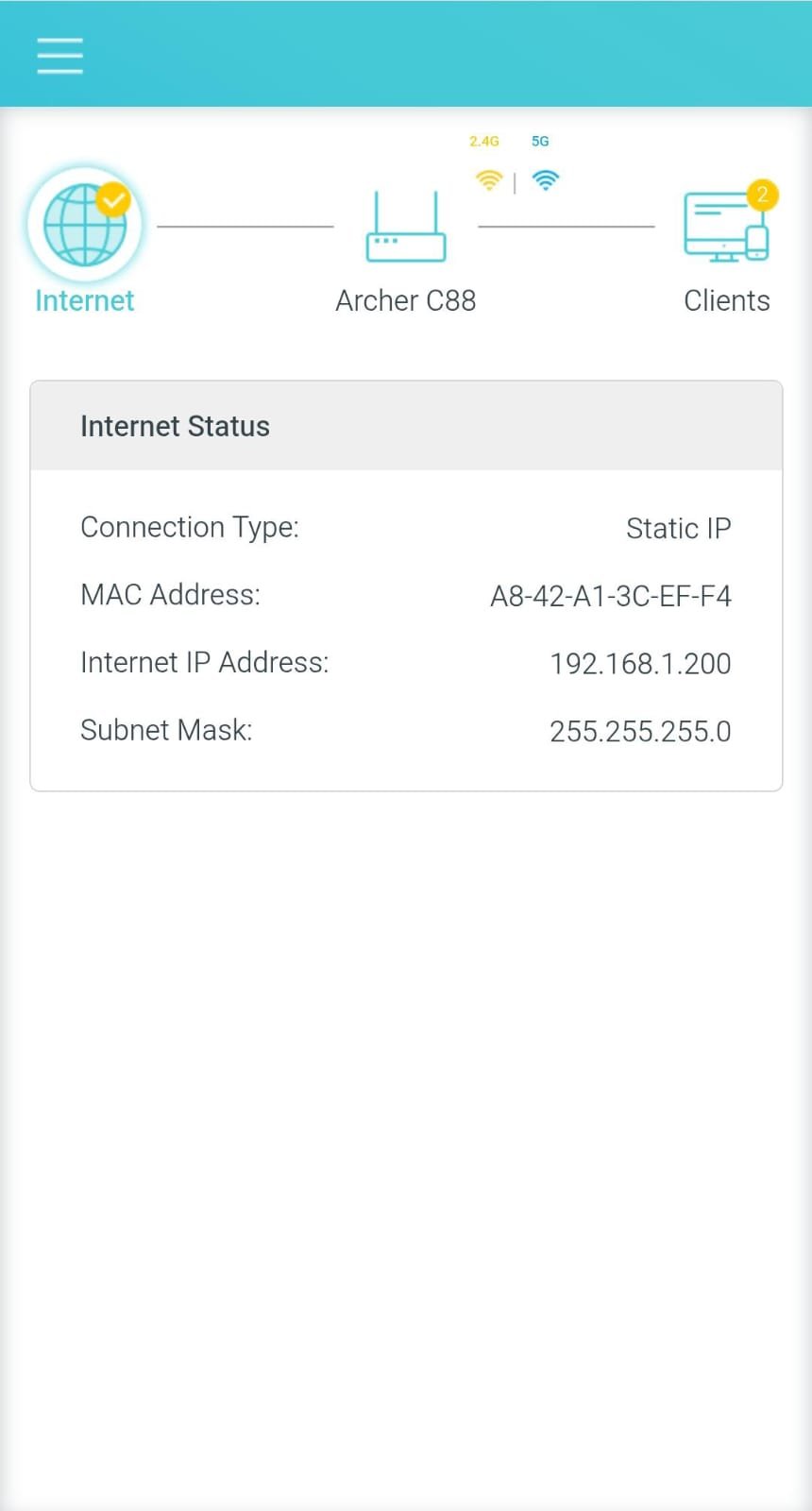Click the clients count badge showing 2
This screenshot has height=1511, width=812.
pos(762,195)
